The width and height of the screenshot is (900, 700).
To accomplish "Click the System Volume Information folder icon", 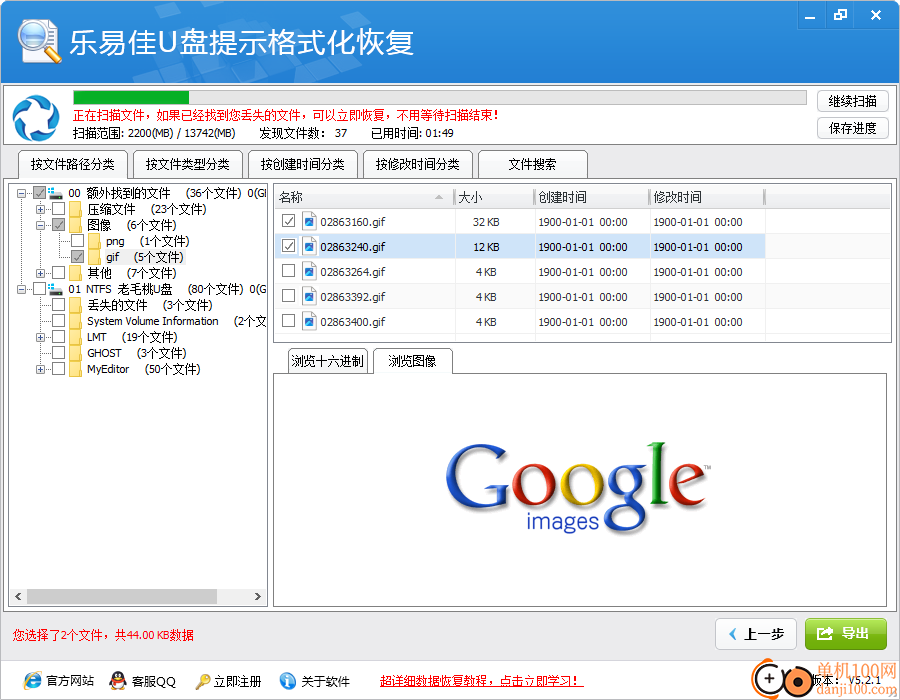I will pyautogui.click(x=75, y=321).
